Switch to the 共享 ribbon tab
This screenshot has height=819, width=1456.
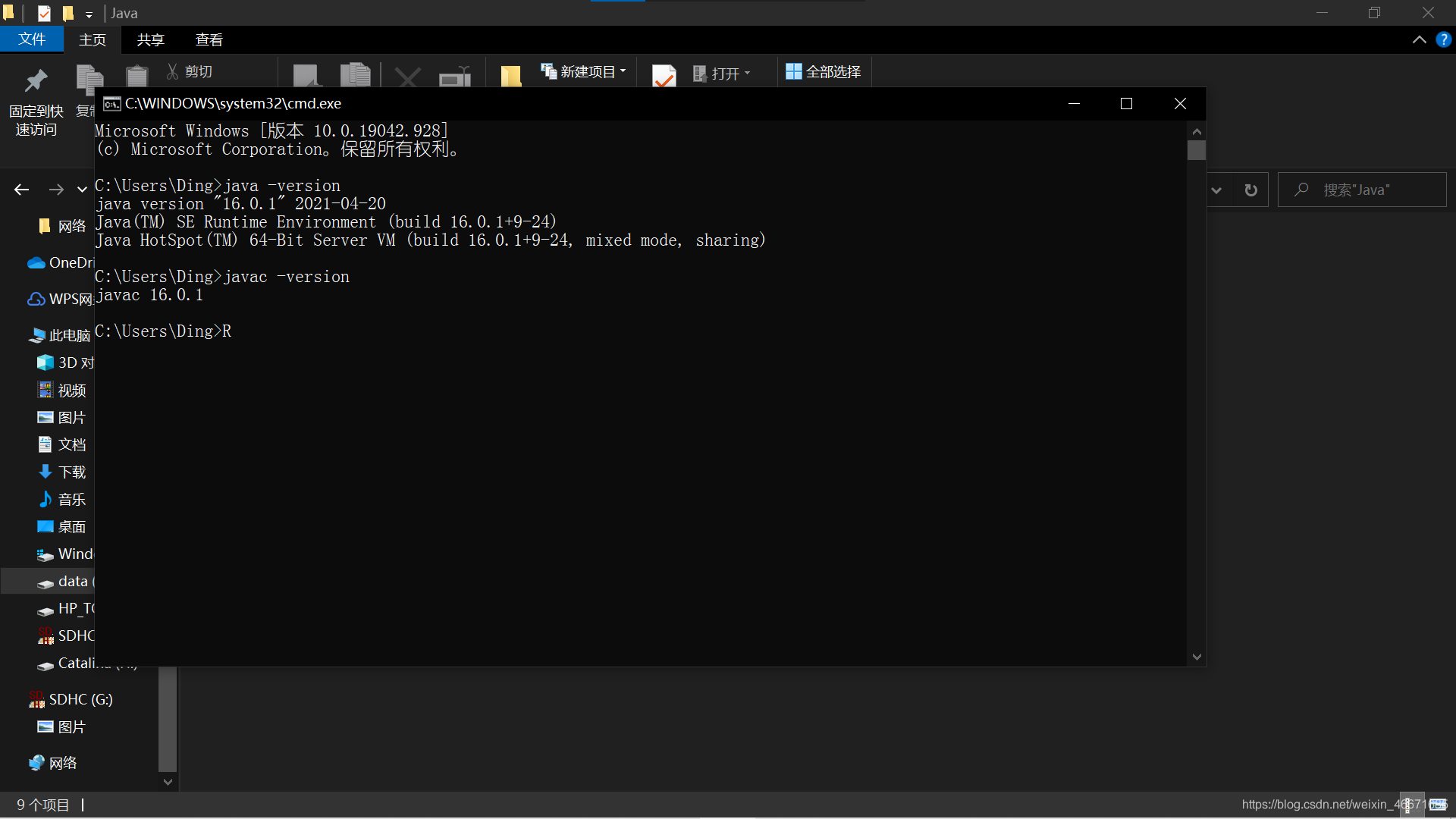[150, 39]
